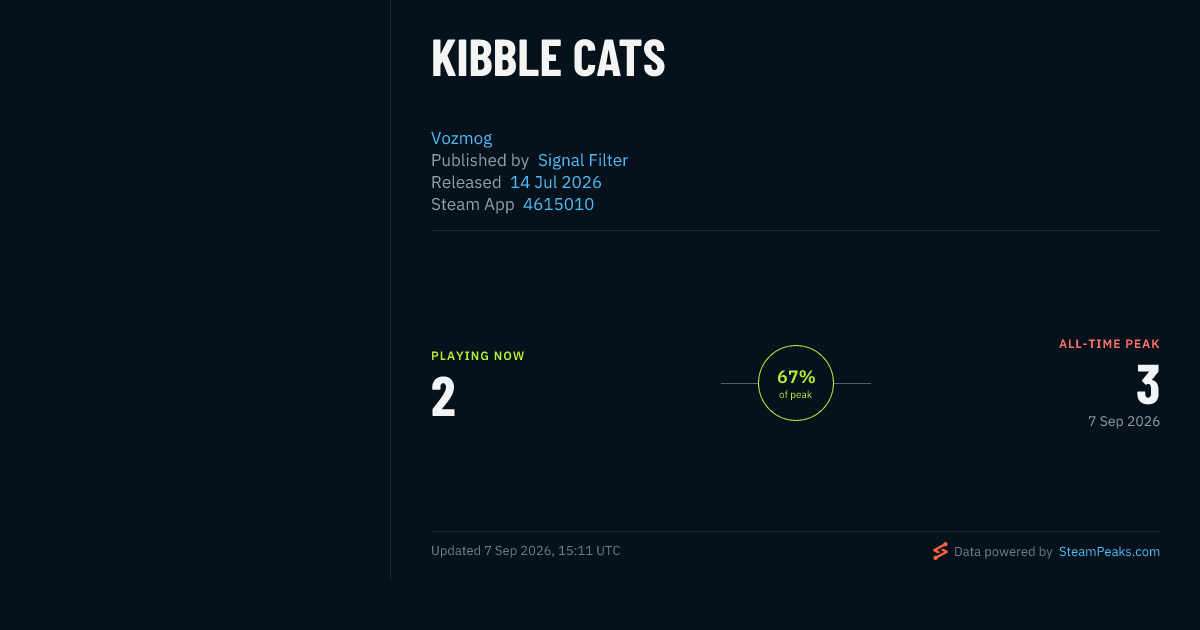1200x630 pixels.
Task: Click the Kibble Cats title
Action: coord(548,59)
